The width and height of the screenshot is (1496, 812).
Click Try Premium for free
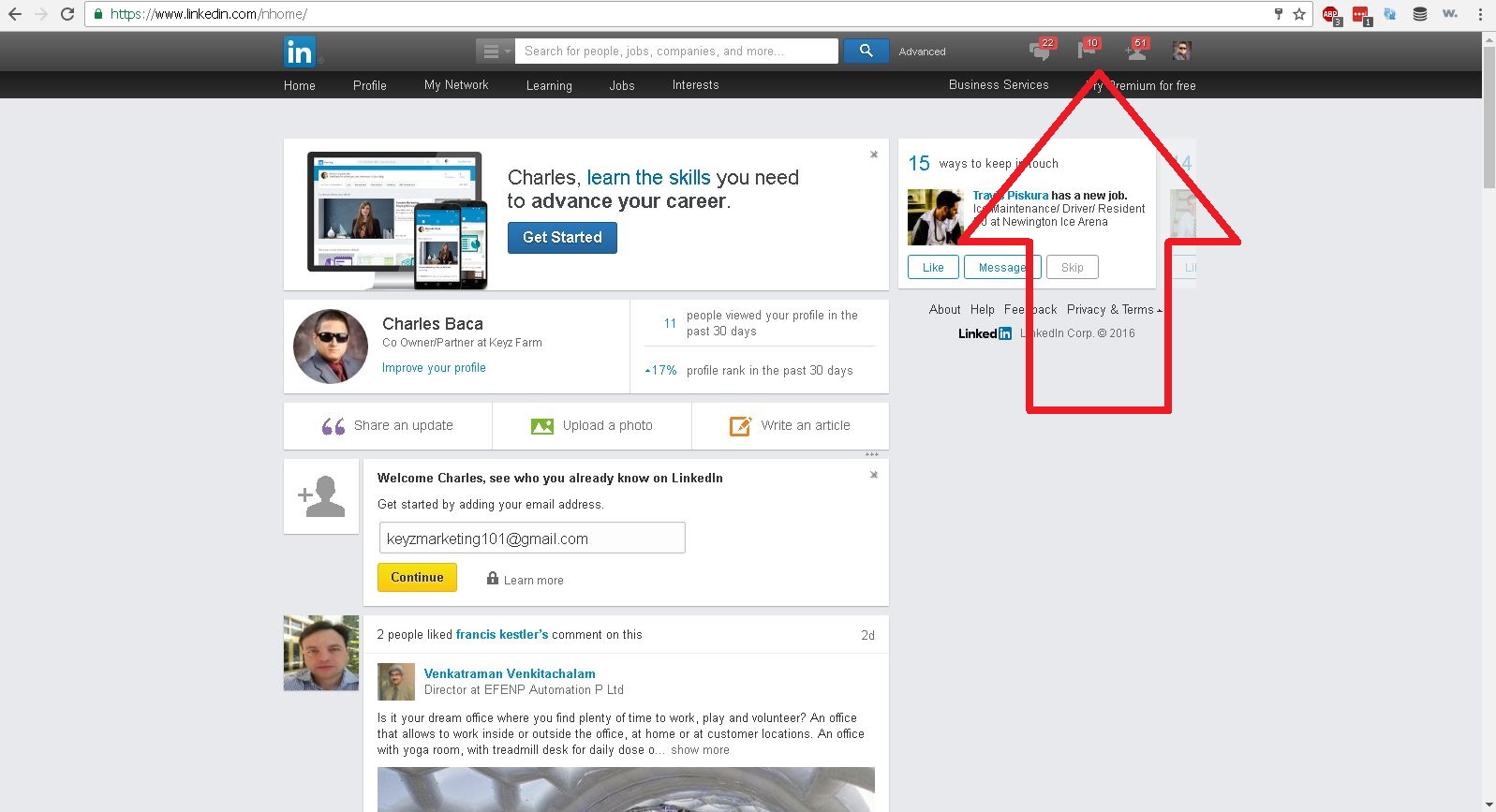tap(1143, 85)
